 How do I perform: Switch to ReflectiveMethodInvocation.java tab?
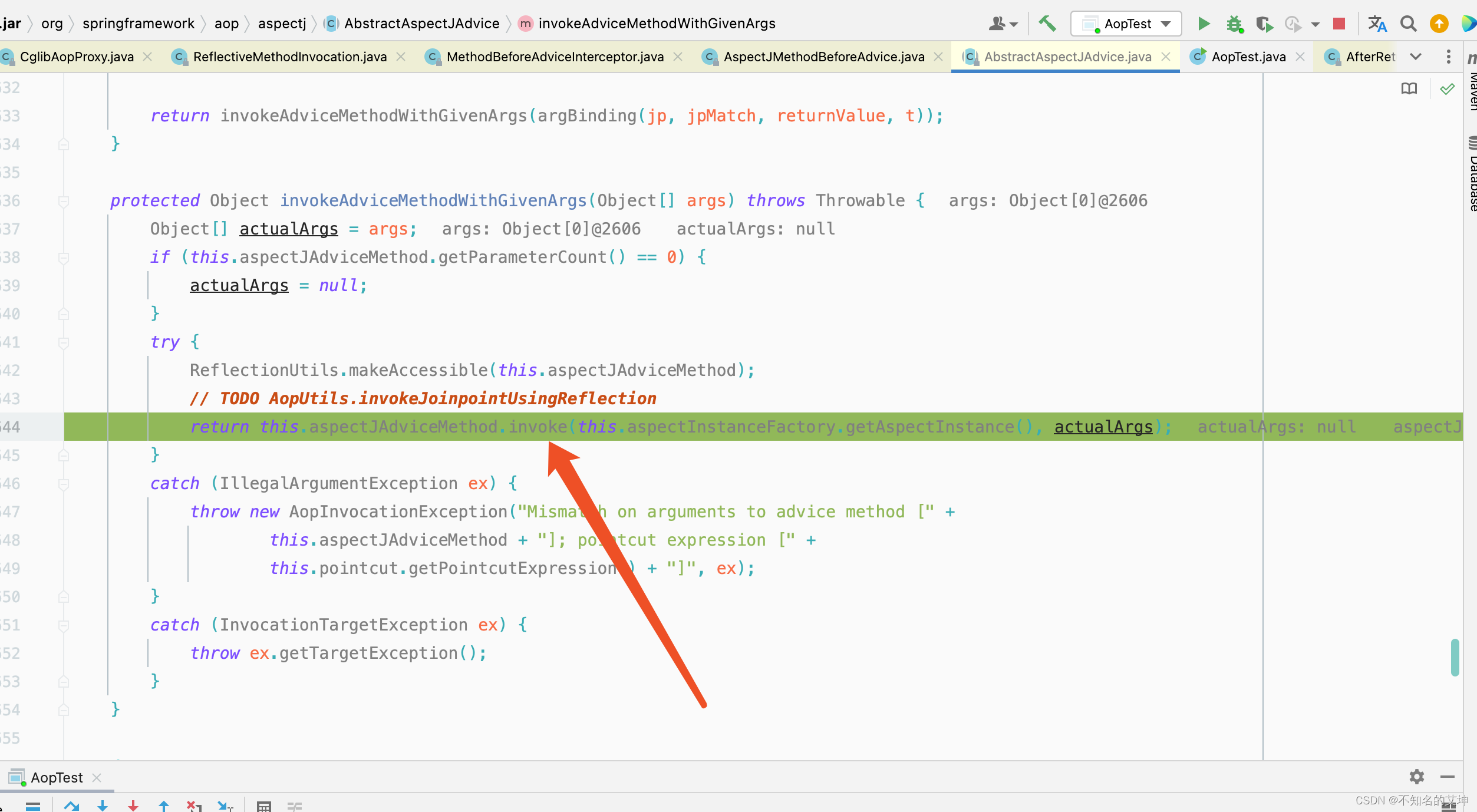[290, 57]
